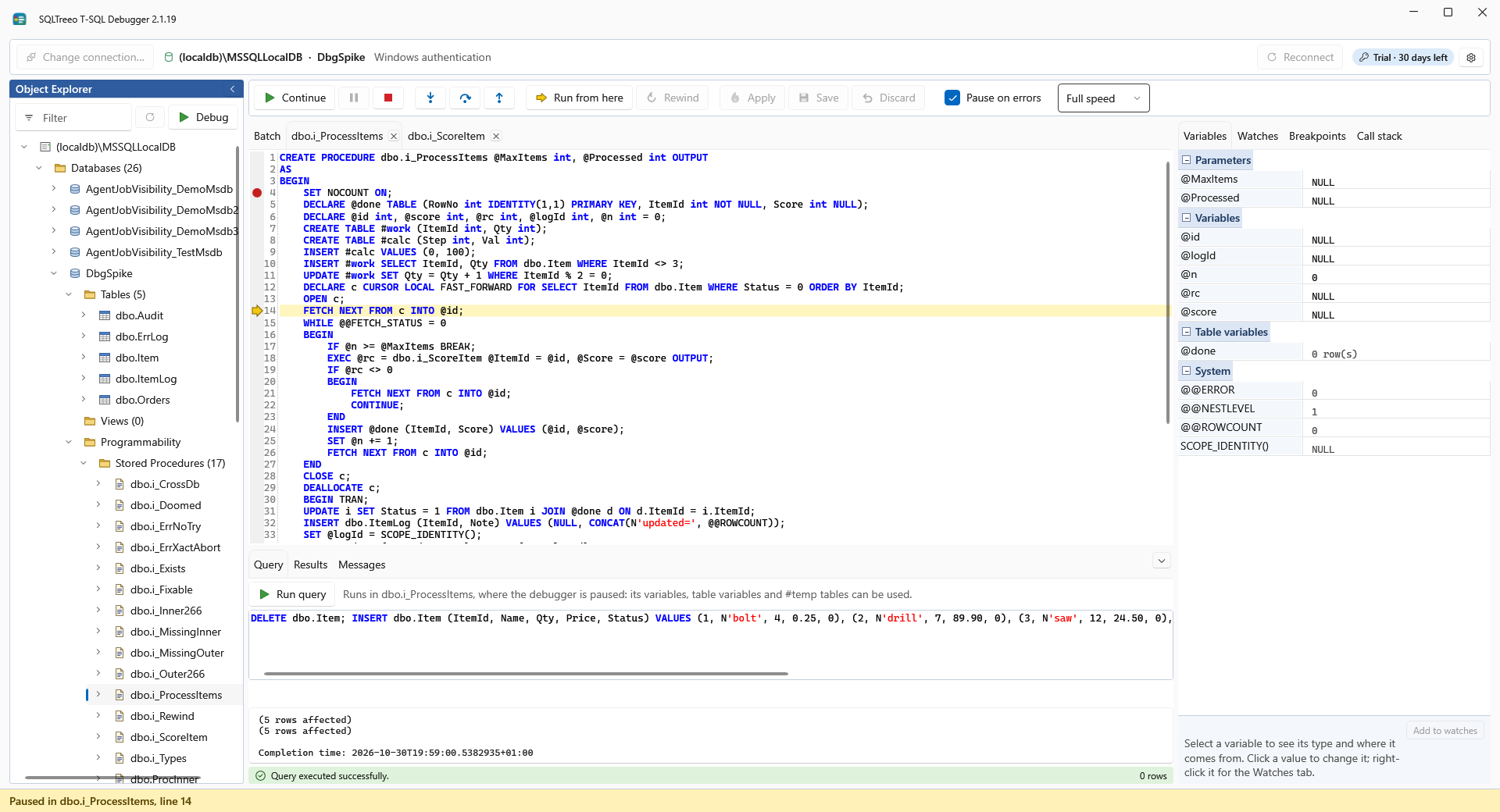Collapse the Object Explorer panel chevron

pos(232,89)
